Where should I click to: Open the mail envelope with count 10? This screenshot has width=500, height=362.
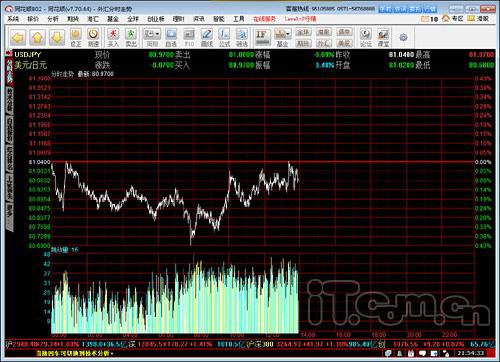pos(430,19)
